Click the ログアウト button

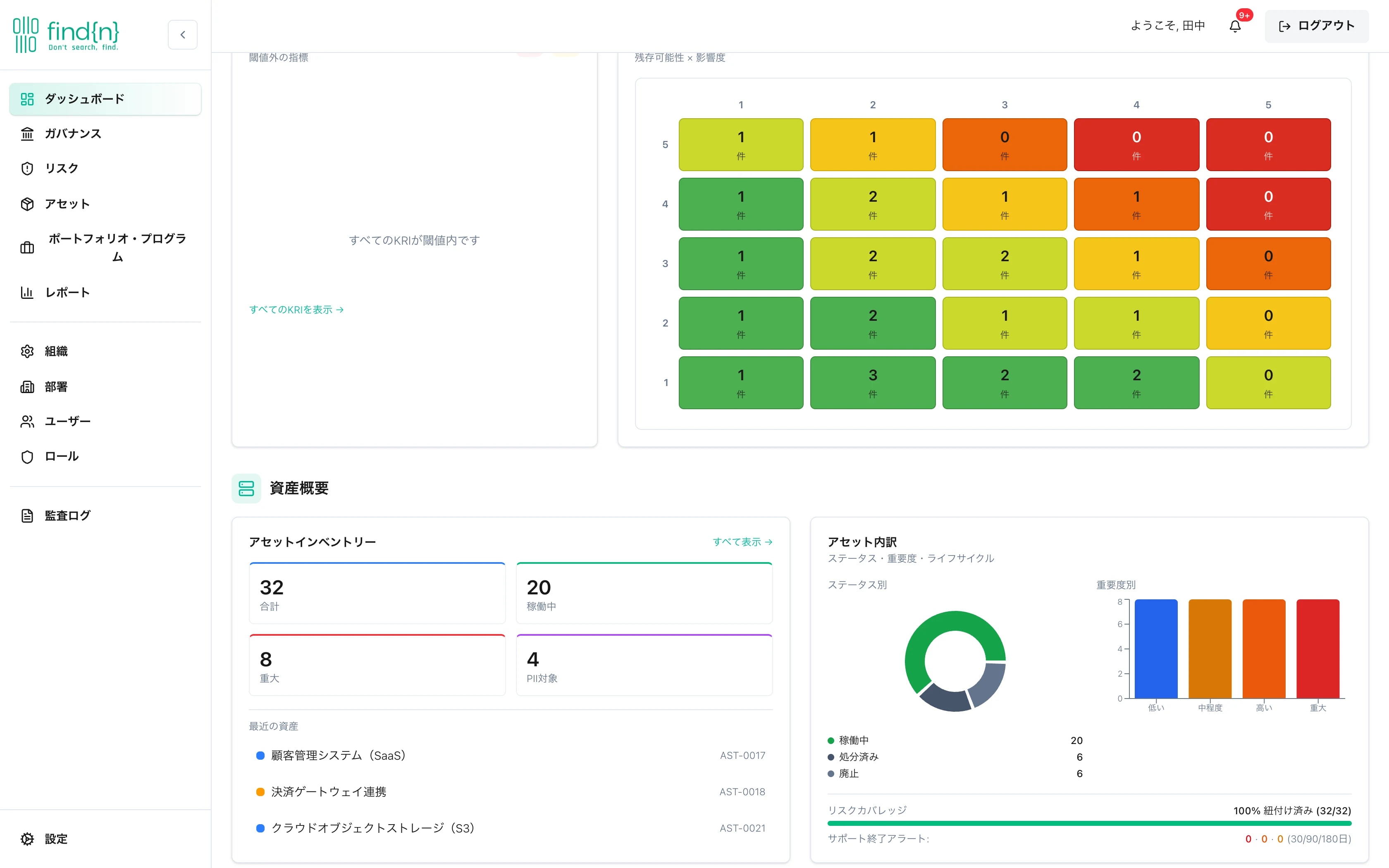click(1317, 26)
